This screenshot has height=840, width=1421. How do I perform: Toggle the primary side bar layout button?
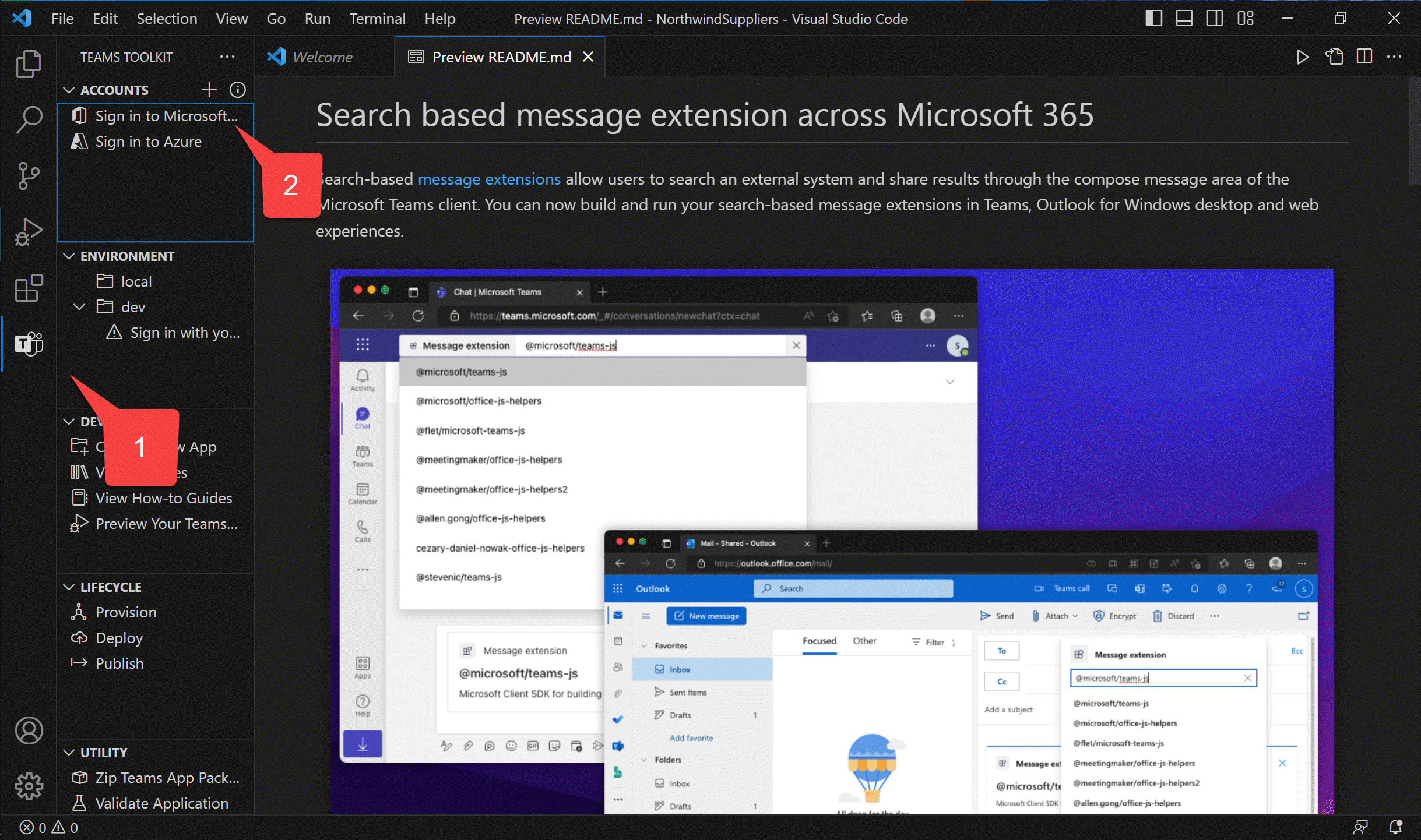[1153, 19]
